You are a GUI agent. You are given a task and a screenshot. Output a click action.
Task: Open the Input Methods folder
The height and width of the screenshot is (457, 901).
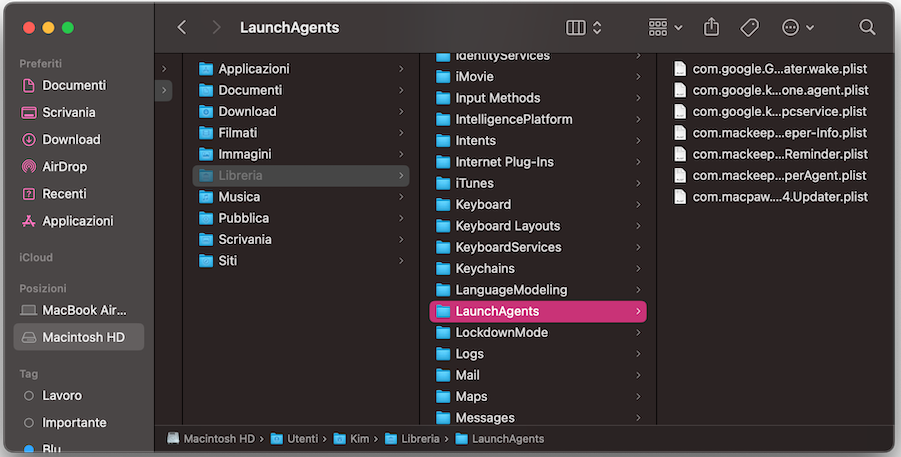(538, 98)
